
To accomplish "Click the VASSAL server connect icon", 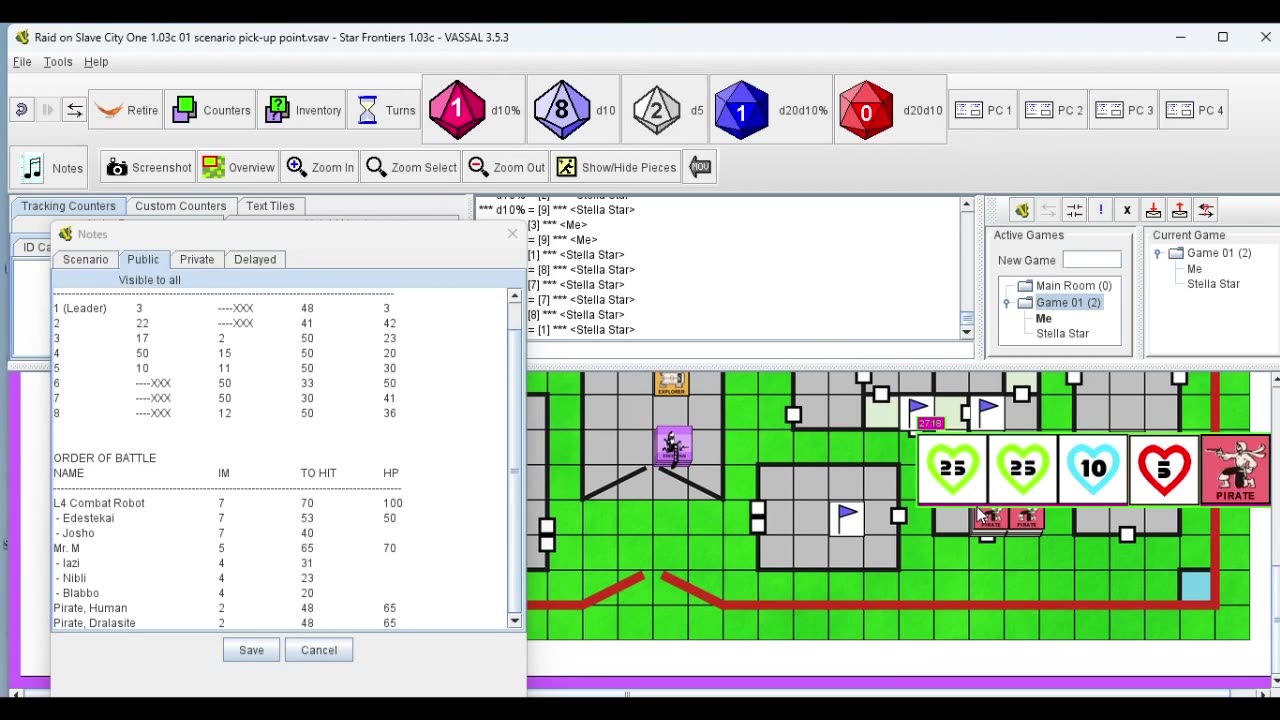I will [1022, 210].
